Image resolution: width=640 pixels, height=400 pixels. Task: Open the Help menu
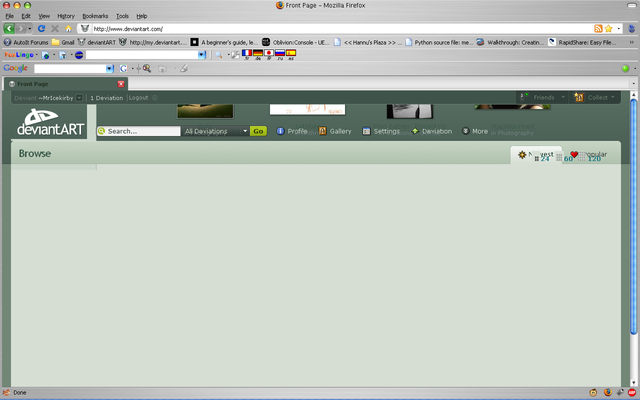pyautogui.click(x=142, y=16)
